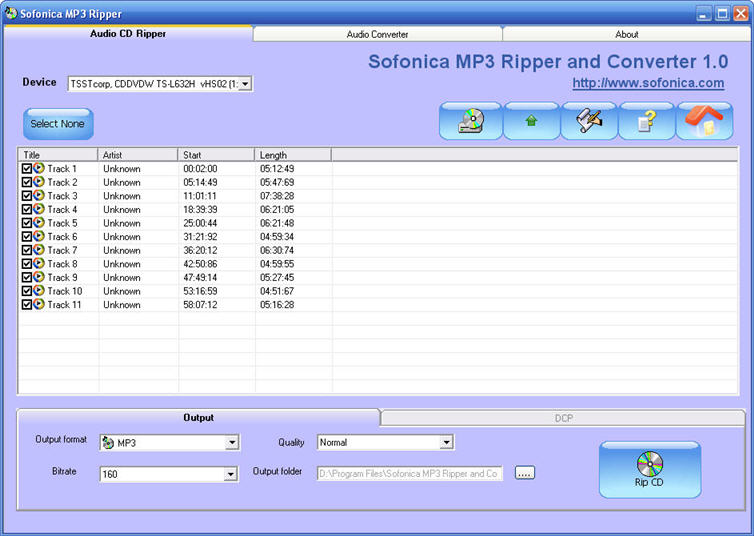Toggle the checkbox for Track 7
Screen dimensions: 754x536
pos(27,250)
